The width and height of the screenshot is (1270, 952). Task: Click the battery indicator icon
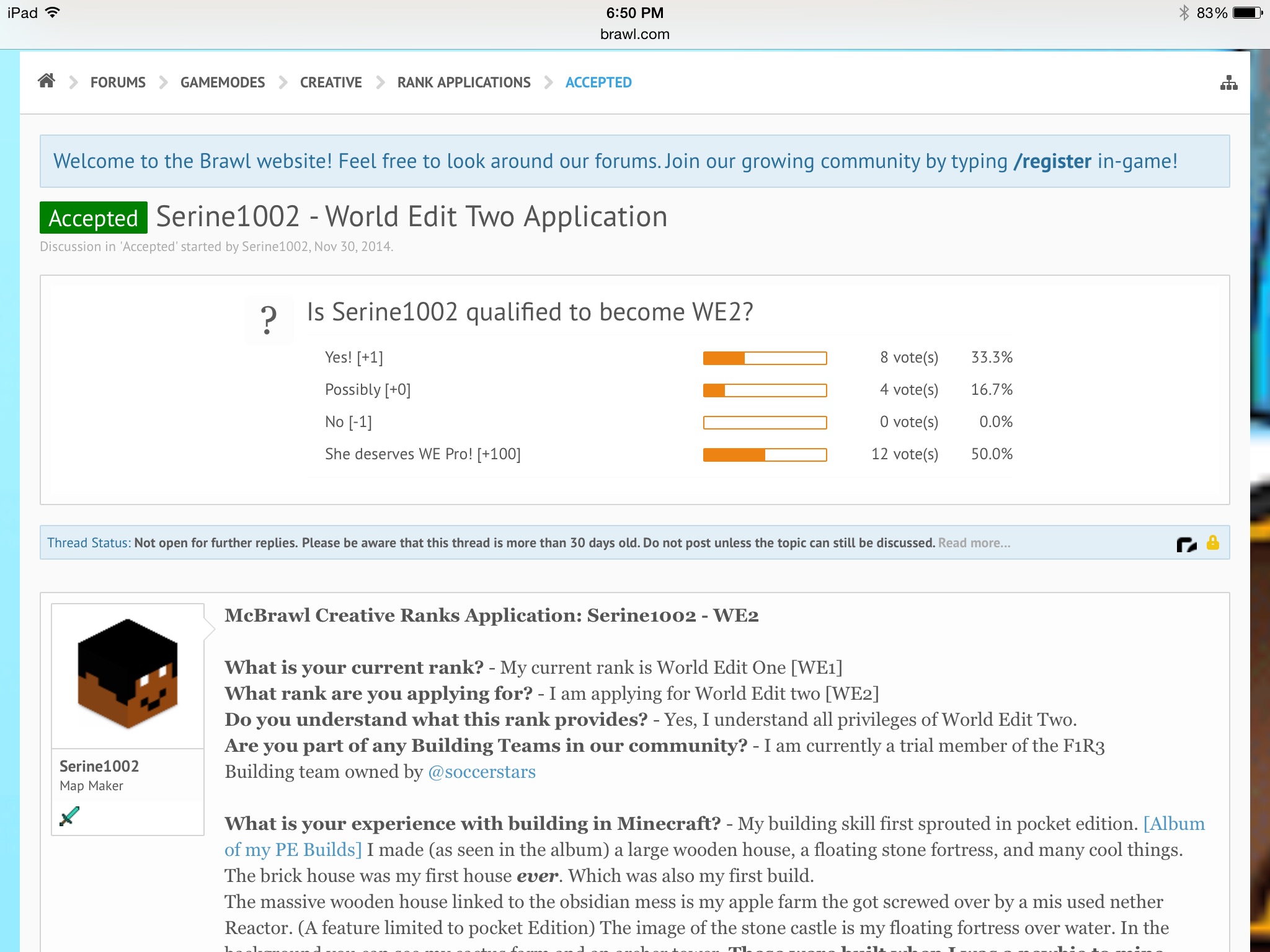pyautogui.click(x=1247, y=12)
